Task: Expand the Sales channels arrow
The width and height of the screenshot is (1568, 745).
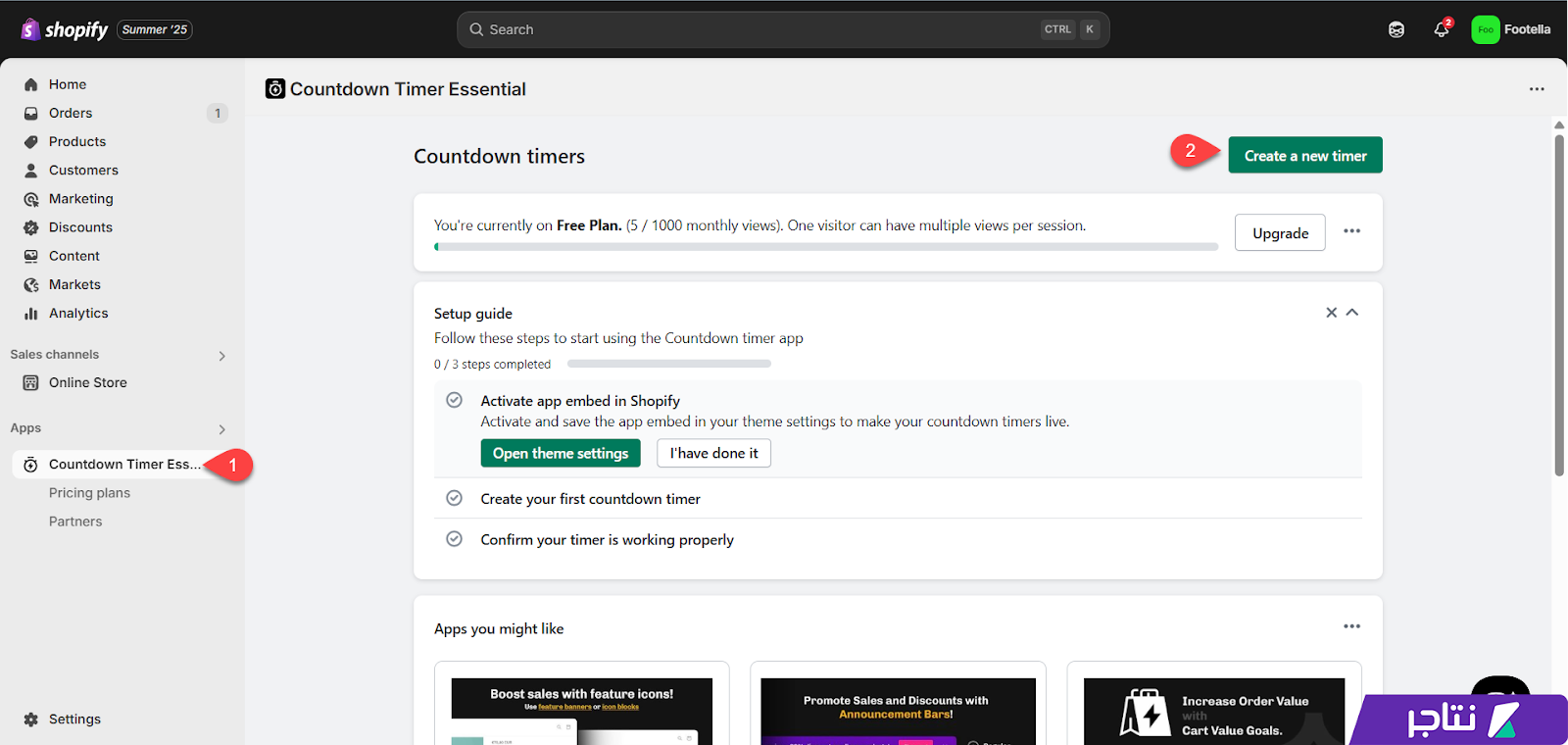Action: point(222,356)
